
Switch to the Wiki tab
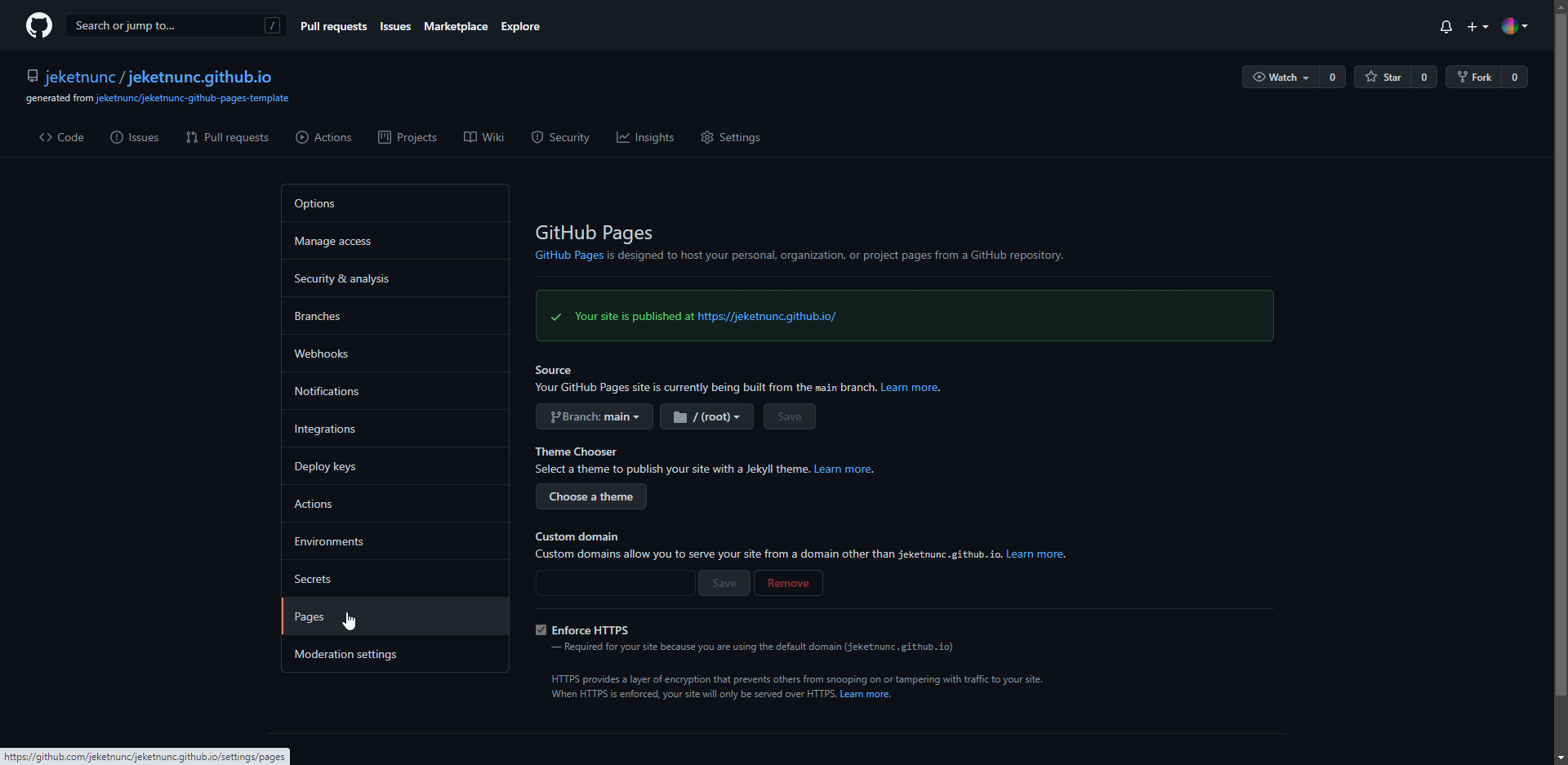click(483, 137)
